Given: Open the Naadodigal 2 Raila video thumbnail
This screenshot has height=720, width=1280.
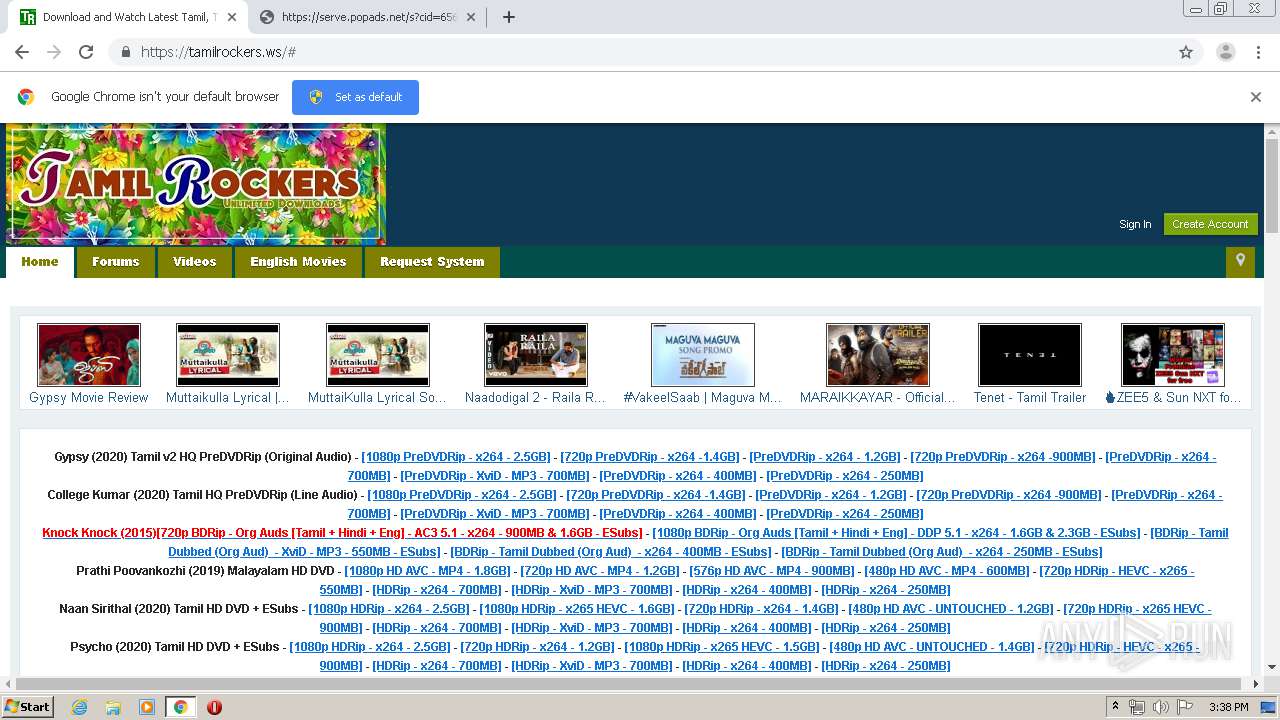Looking at the screenshot, I should [x=536, y=355].
